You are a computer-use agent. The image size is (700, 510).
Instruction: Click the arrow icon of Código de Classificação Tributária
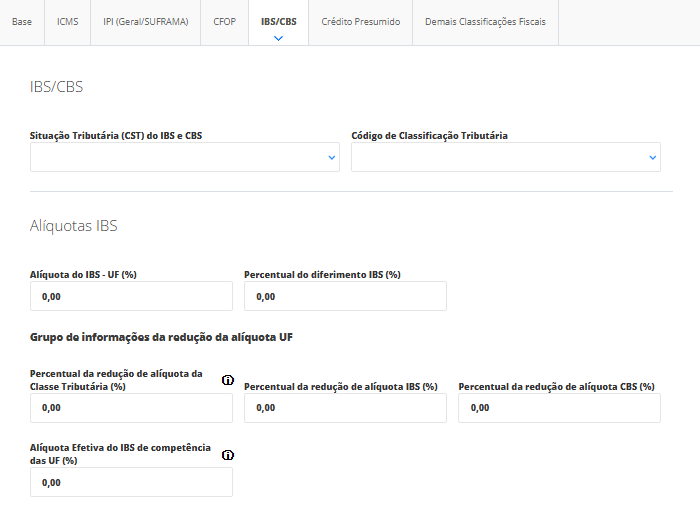pyautogui.click(x=652, y=157)
